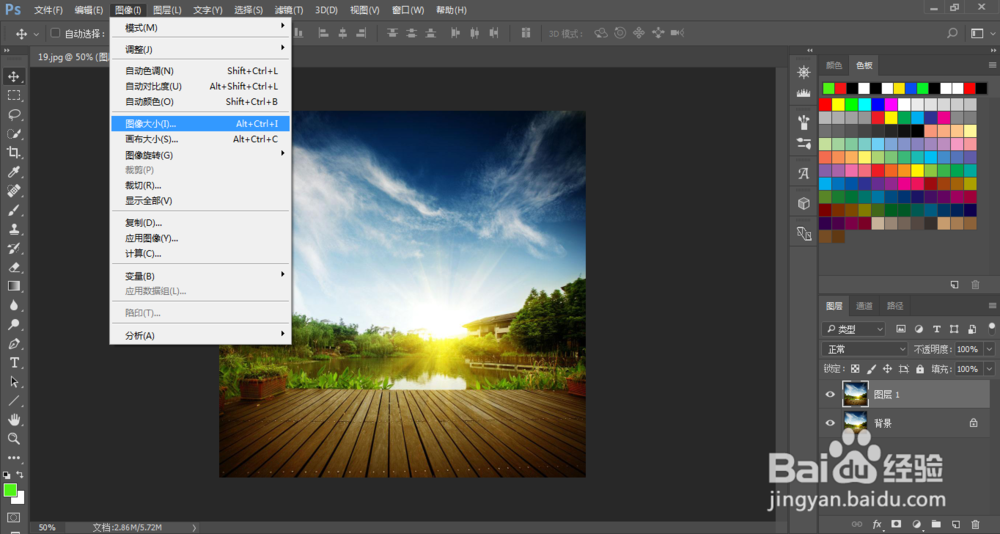Expand the 模式(M) submenu
This screenshot has width=1000, height=534.
point(200,27)
